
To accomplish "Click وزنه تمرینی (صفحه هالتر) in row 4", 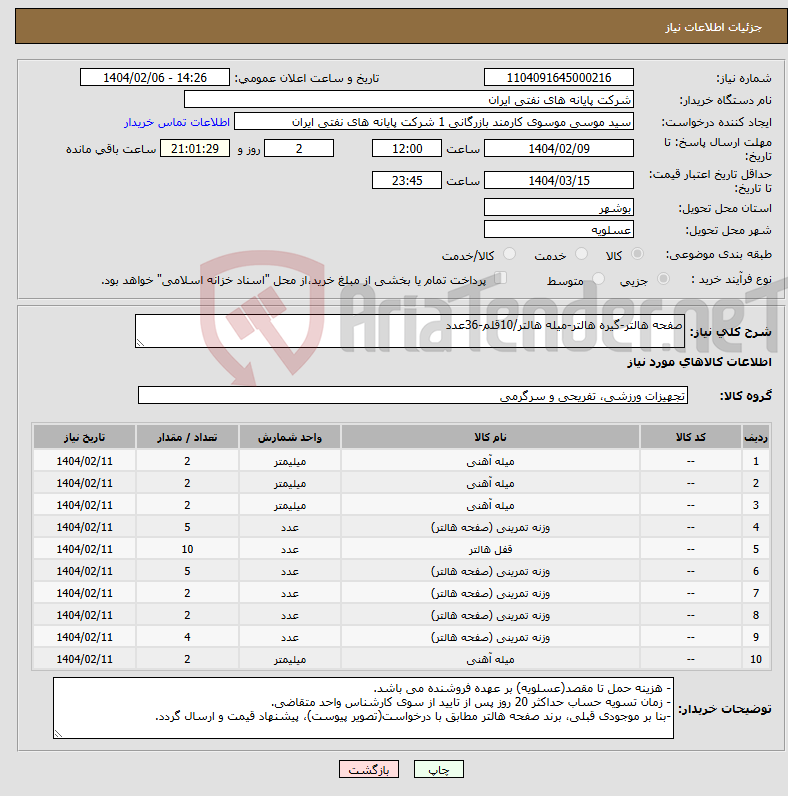I will (x=490, y=527).
